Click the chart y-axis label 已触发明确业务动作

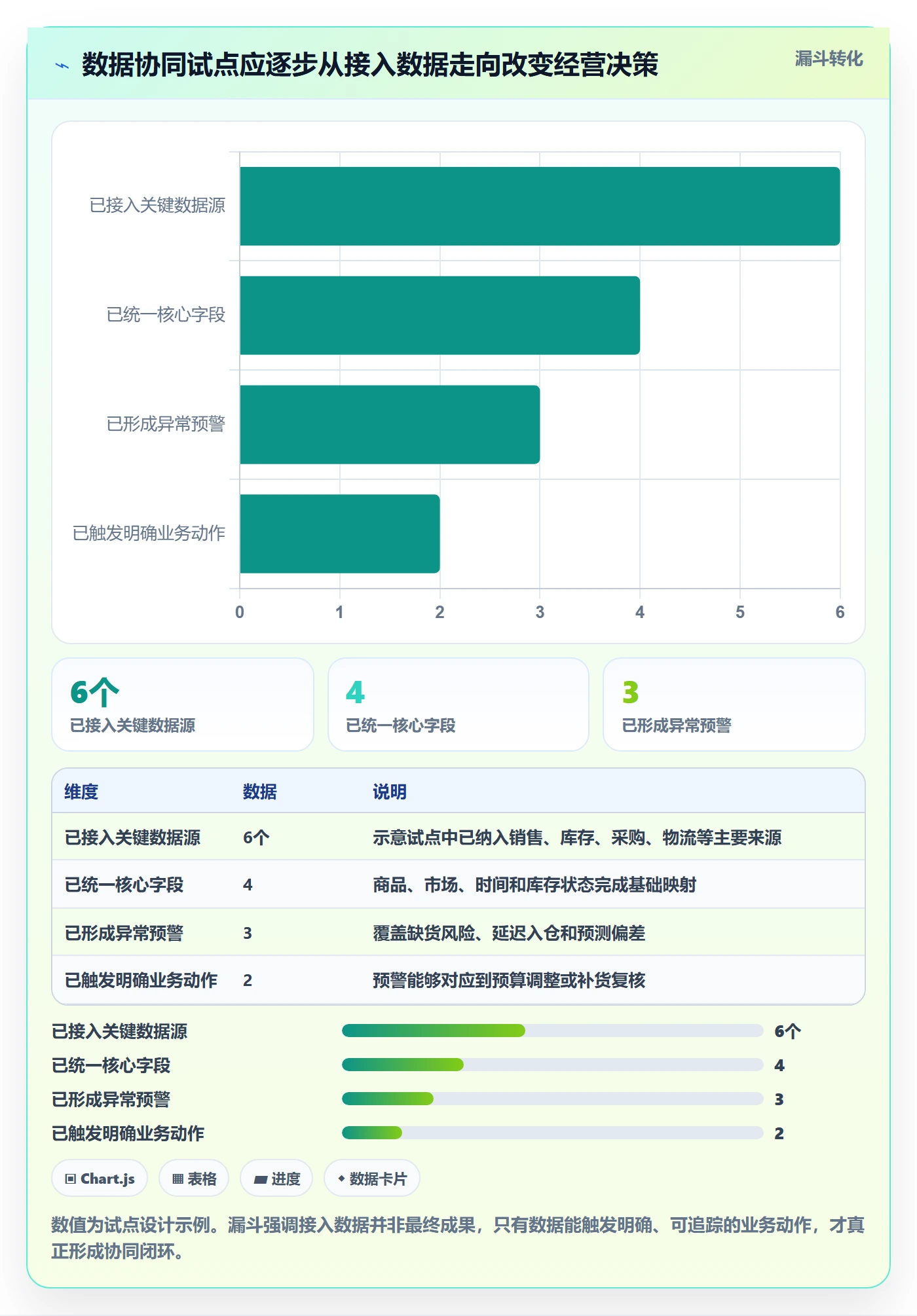(x=149, y=534)
